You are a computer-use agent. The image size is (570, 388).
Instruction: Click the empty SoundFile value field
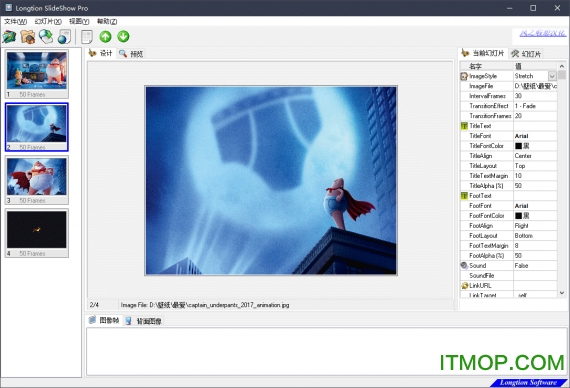[535, 276]
